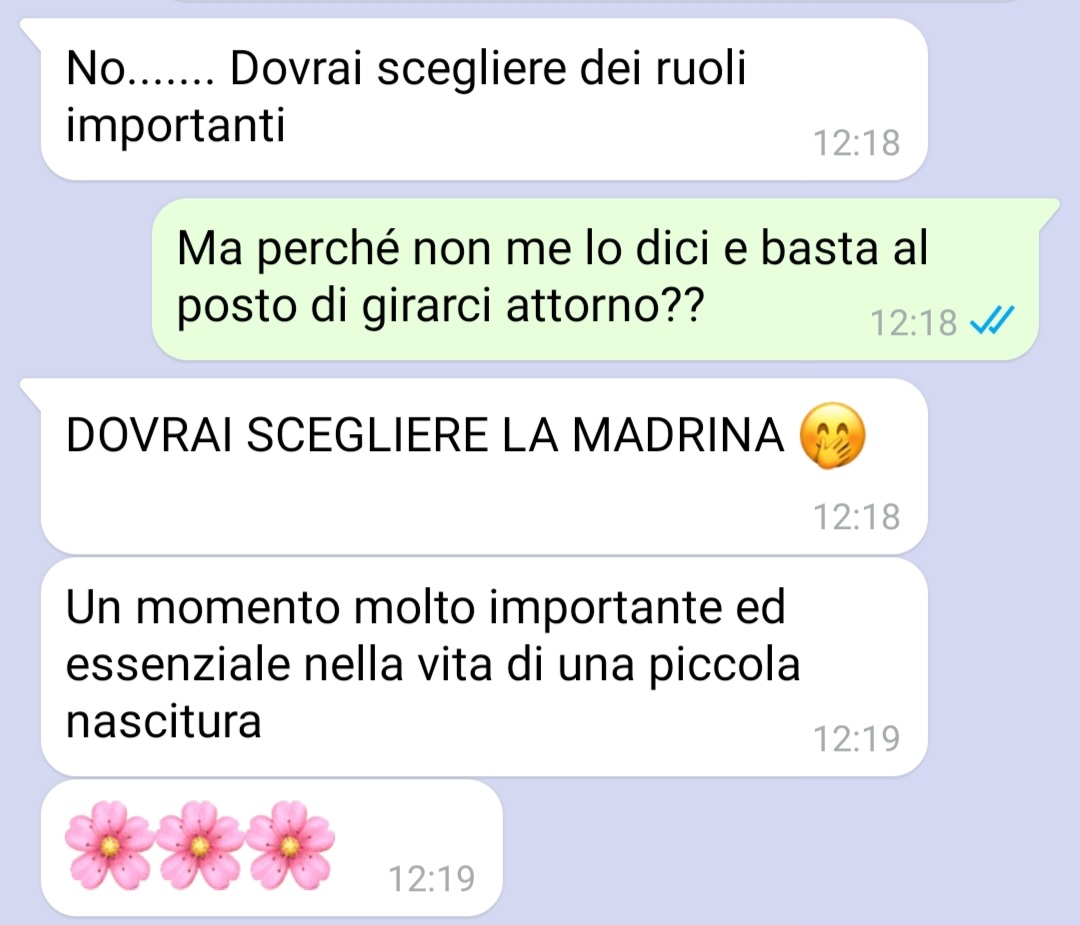
Task: Select the 'Dovrai scegliere dei ruoli importanti' message
Action: coord(484,99)
